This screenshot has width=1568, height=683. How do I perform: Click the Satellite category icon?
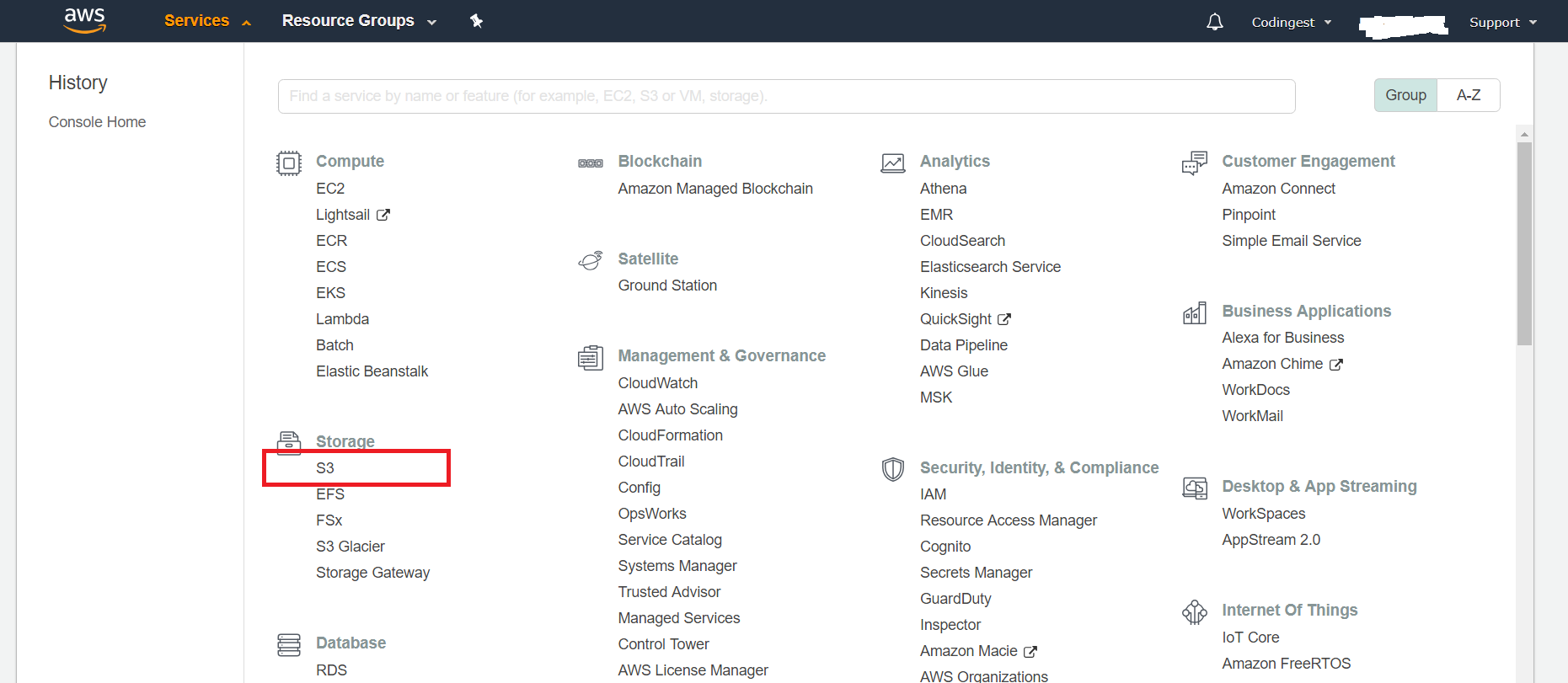591,260
